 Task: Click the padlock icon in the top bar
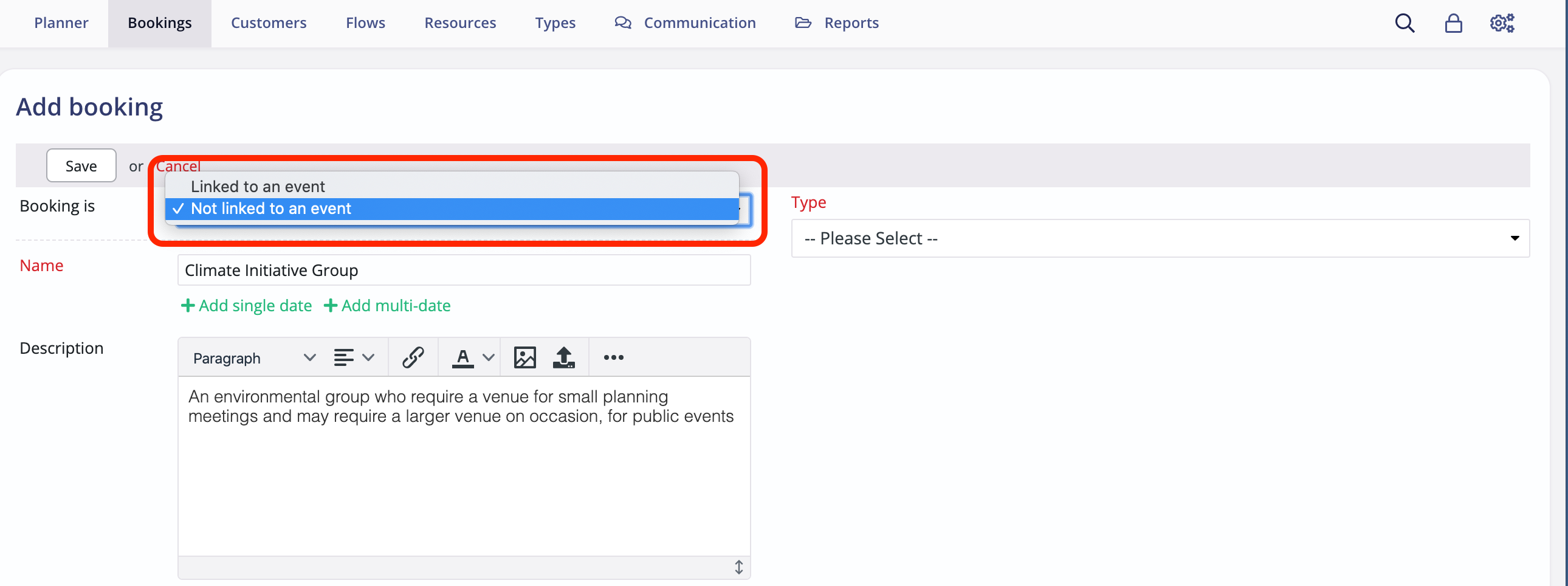(1454, 22)
